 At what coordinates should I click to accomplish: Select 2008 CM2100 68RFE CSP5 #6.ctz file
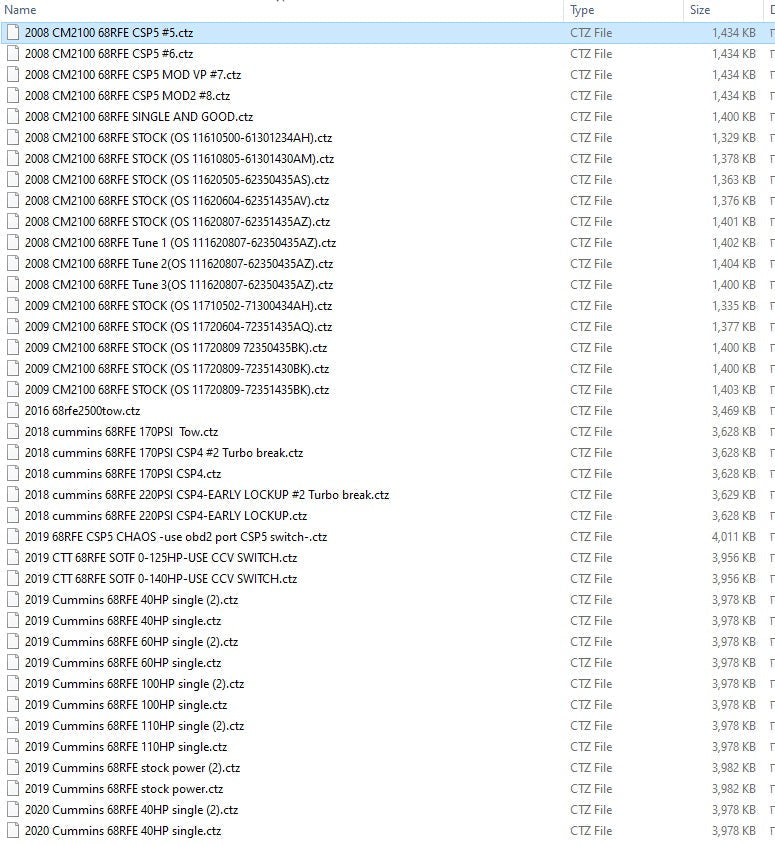coord(109,54)
